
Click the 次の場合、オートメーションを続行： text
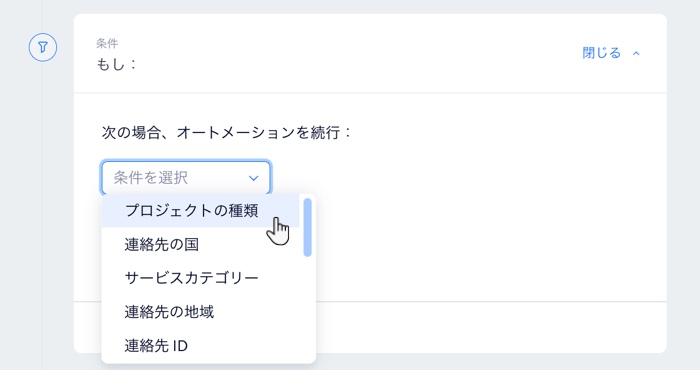coord(227,133)
